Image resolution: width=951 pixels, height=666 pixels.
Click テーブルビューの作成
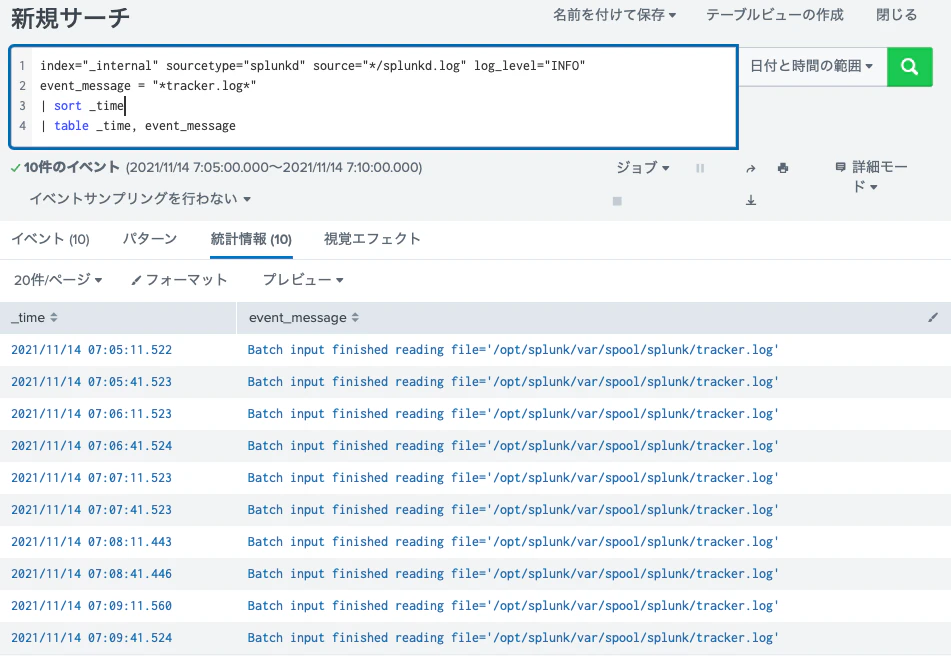pyautogui.click(x=775, y=15)
